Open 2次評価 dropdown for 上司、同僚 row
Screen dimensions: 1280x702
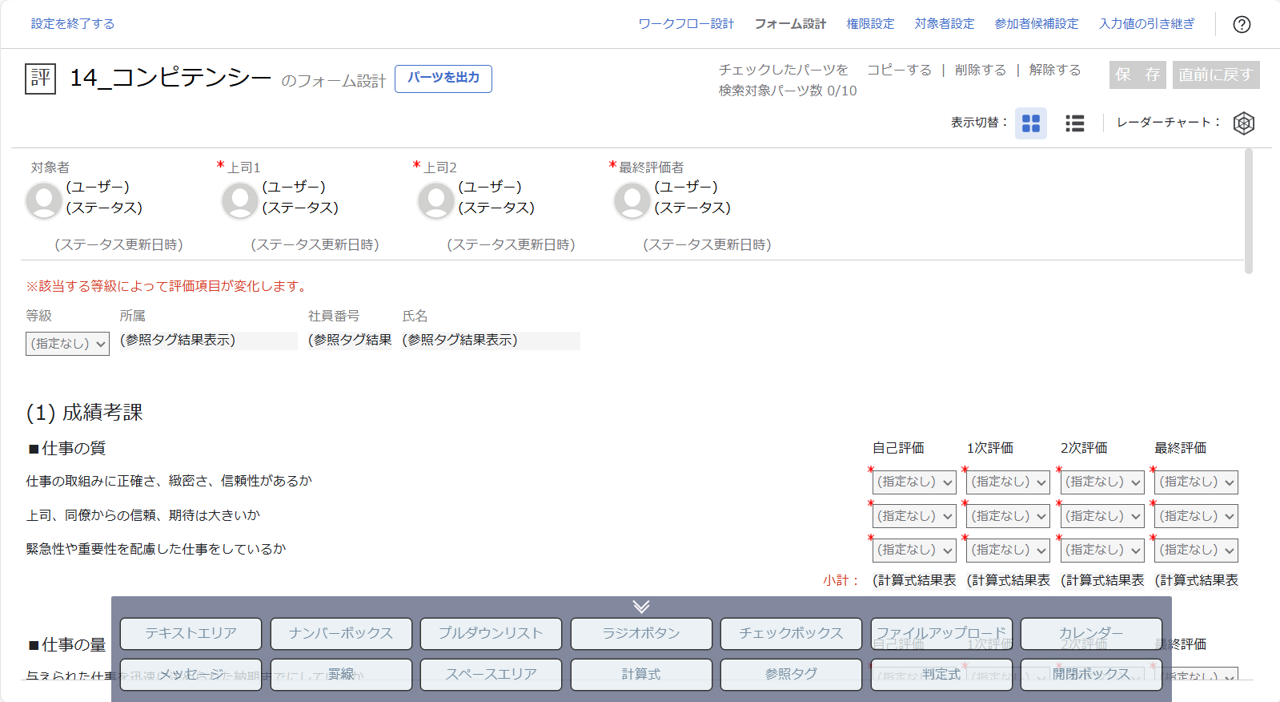[x=1102, y=516]
